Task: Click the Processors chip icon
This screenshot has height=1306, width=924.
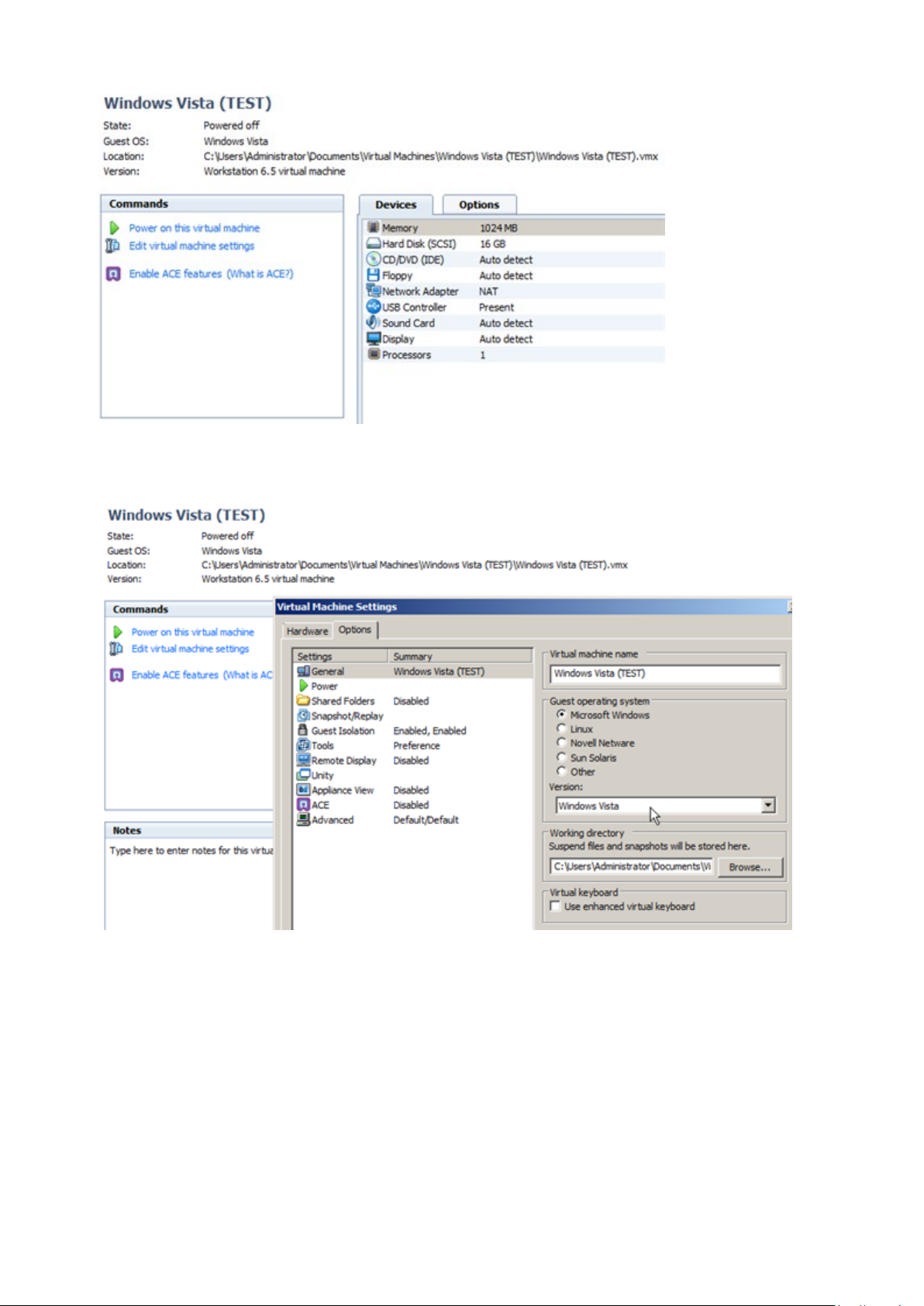Action: tap(374, 354)
